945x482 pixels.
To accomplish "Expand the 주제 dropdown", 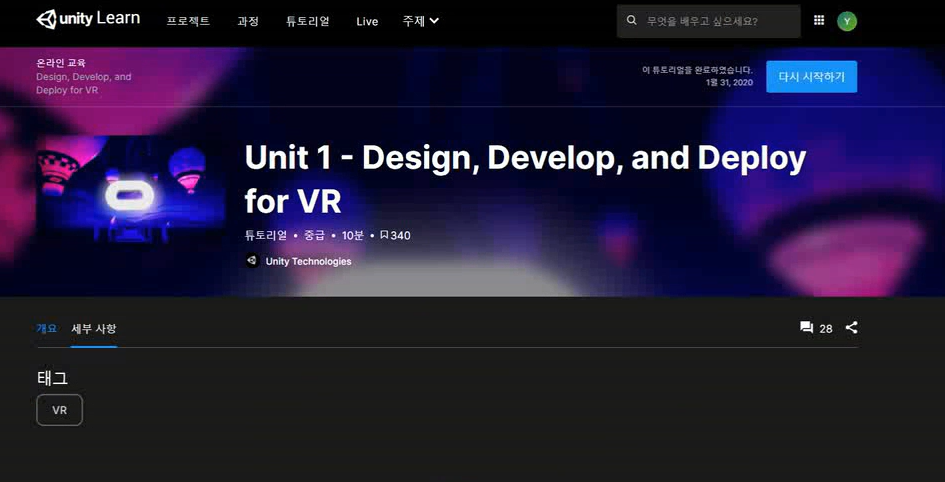I will point(421,21).
